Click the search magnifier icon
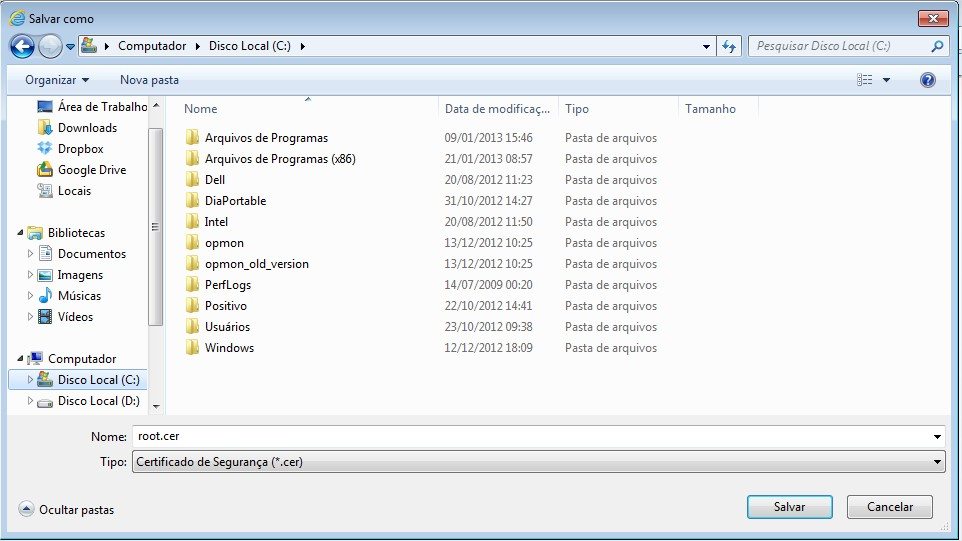The image size is (962, 541). tap(937, 46)
